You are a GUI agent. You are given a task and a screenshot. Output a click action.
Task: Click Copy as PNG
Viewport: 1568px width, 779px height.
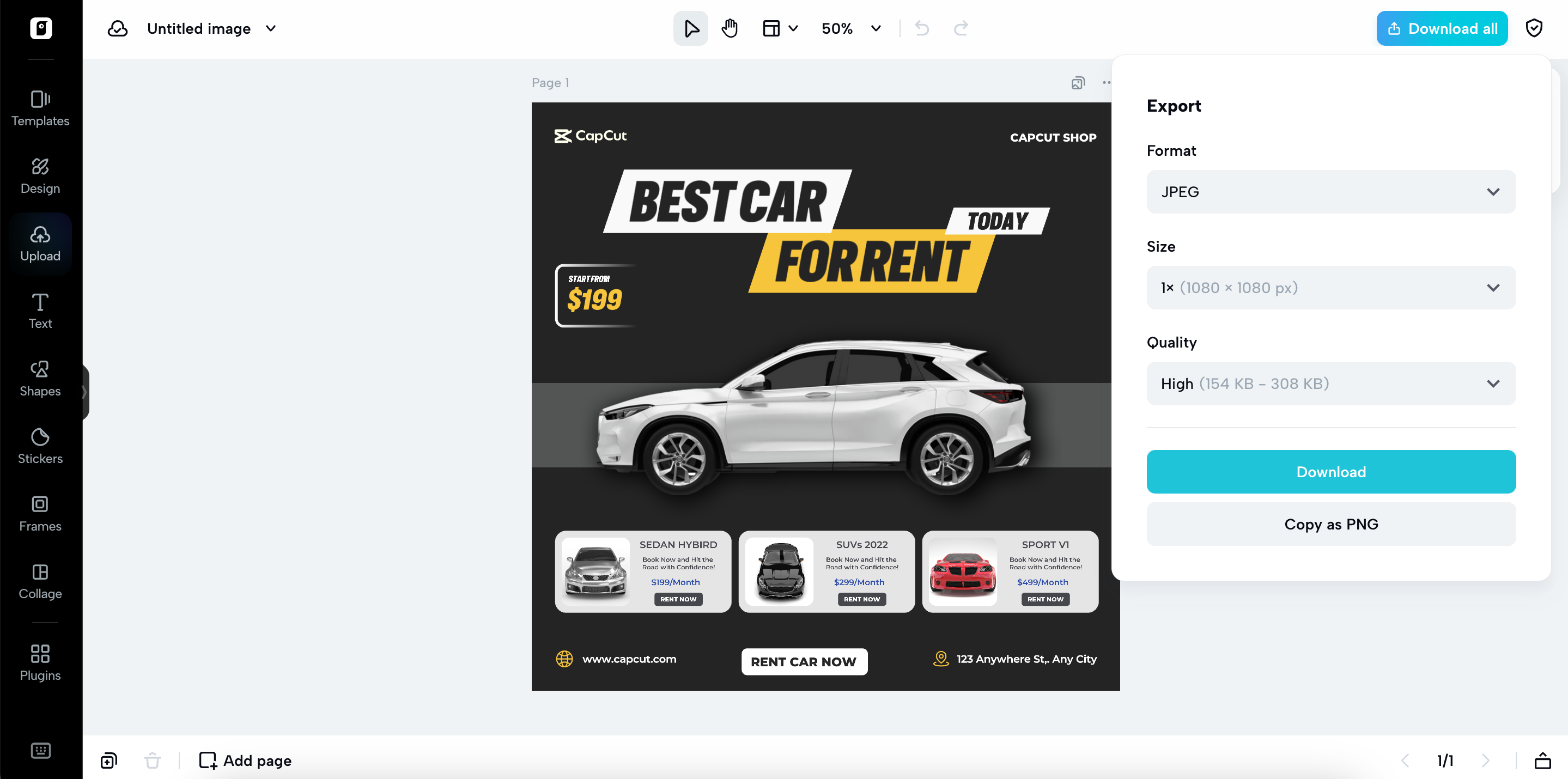1330,524
